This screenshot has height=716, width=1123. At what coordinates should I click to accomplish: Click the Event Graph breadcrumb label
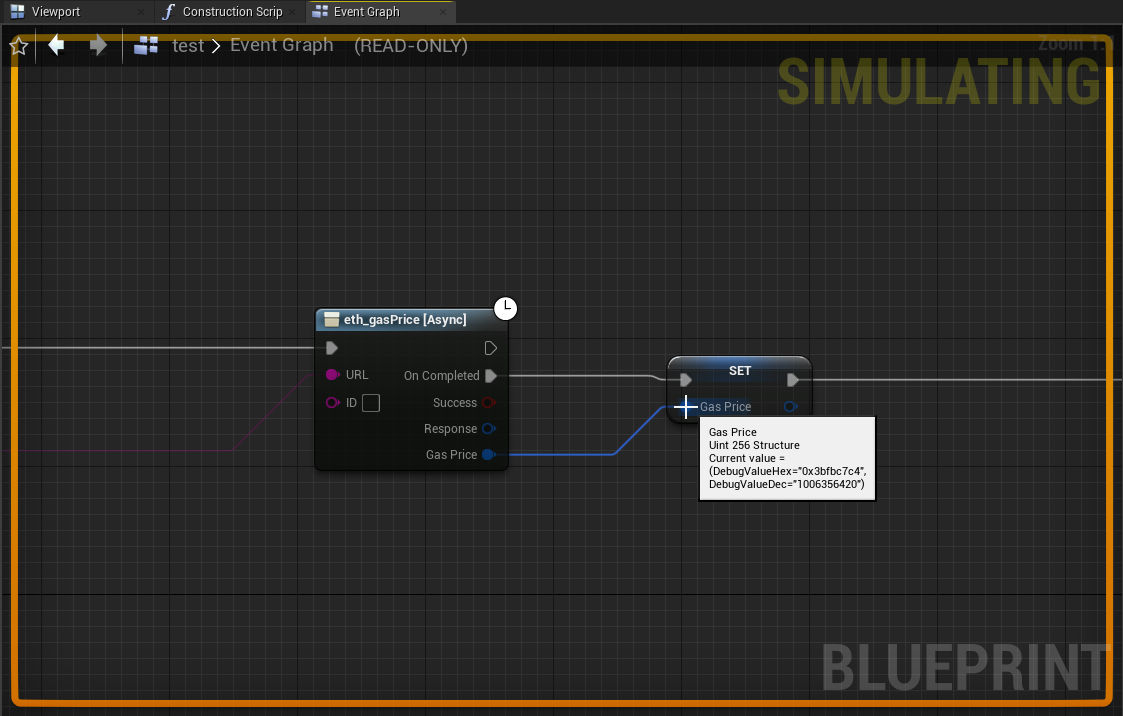tap(281, 46)
